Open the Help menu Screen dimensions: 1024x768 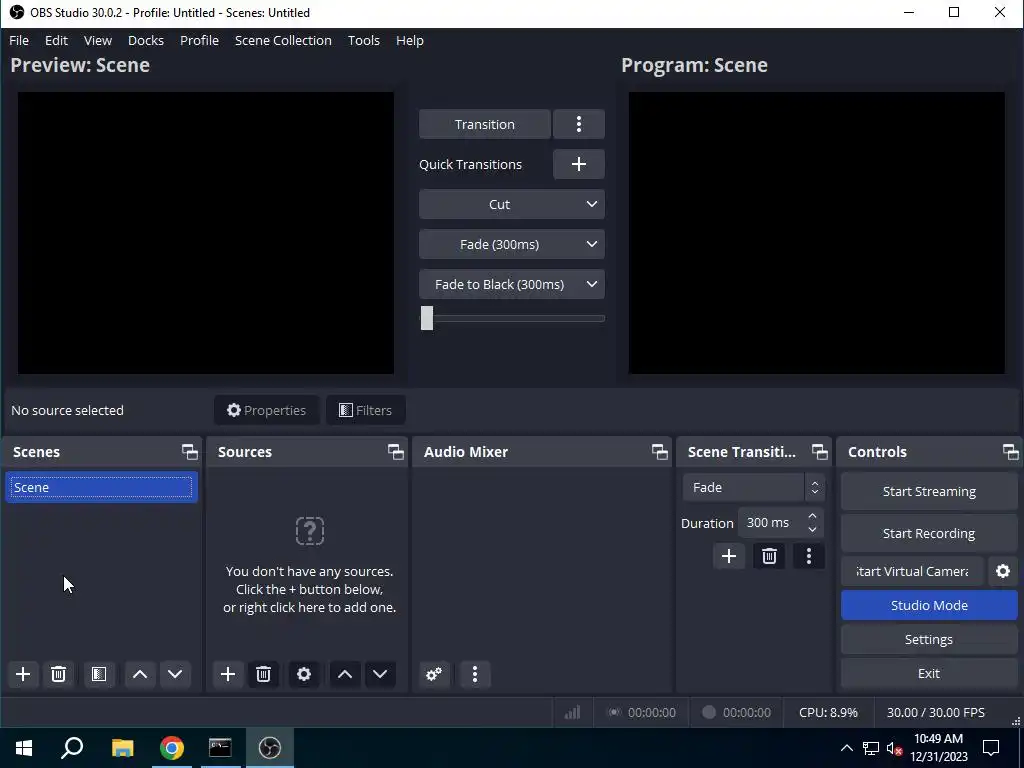click(409, 40)
